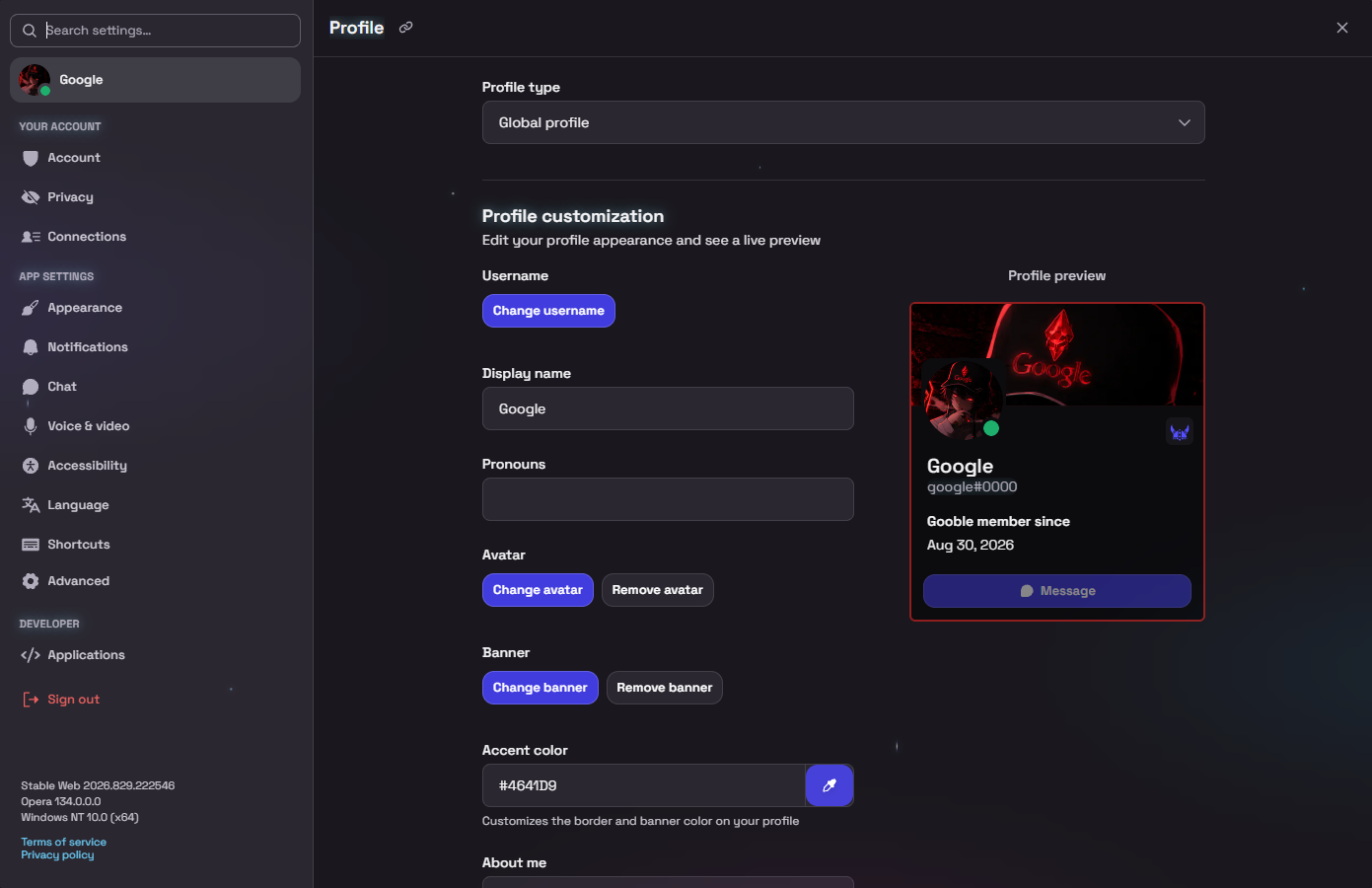Focus the Search settings field
1372x888 pixels.
156,31
